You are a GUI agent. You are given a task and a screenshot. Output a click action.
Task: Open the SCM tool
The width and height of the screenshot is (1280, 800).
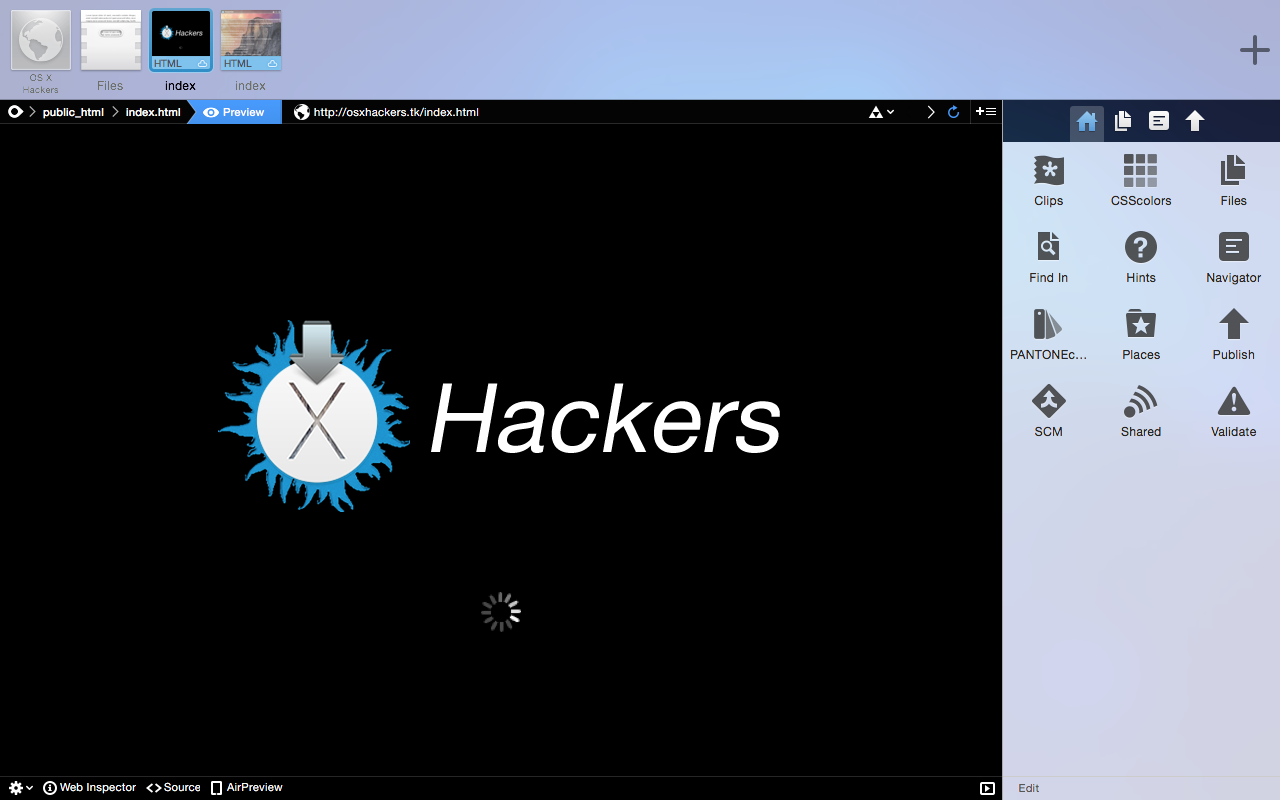tap(1048, 412)
